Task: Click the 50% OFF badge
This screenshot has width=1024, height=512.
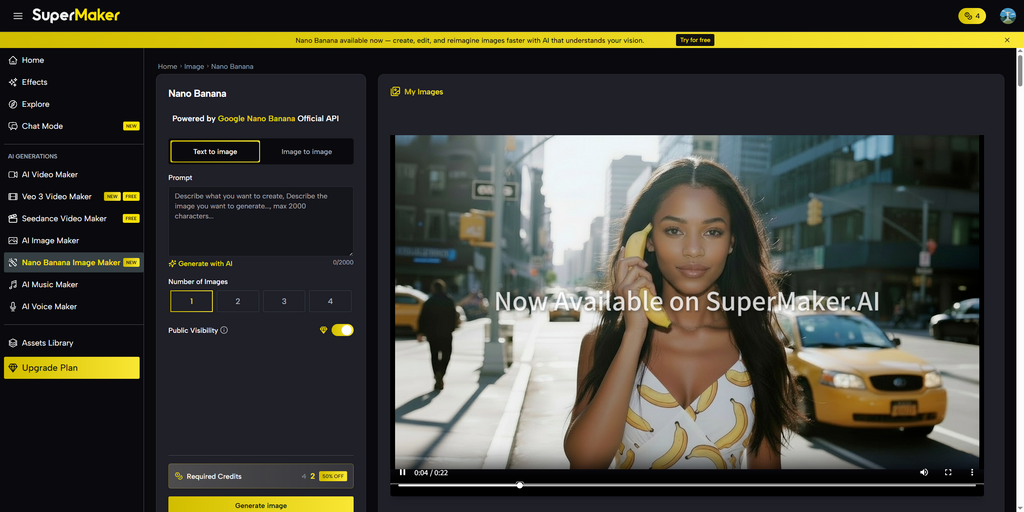Action: pos(333,477)
